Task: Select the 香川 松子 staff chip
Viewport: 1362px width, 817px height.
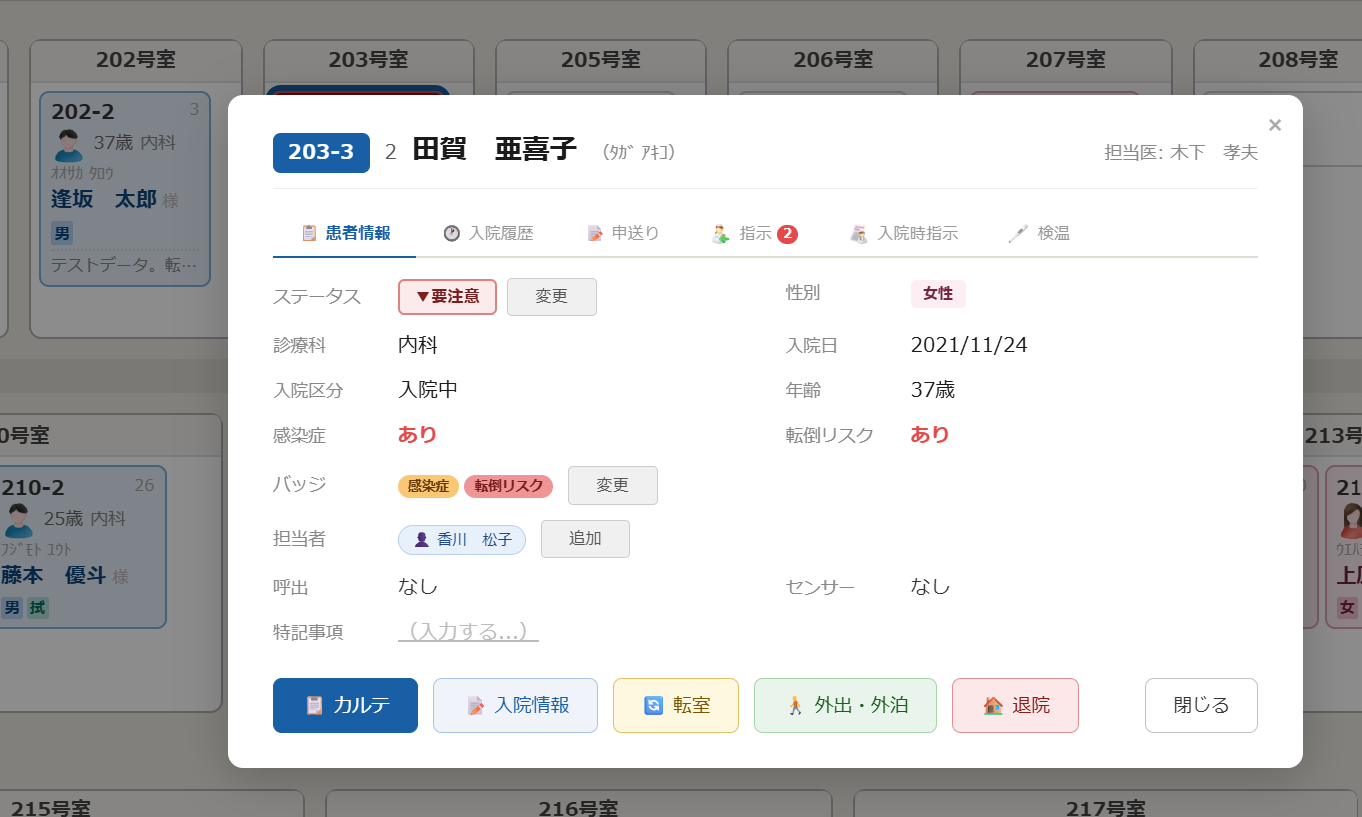Action: coord(462,540)
